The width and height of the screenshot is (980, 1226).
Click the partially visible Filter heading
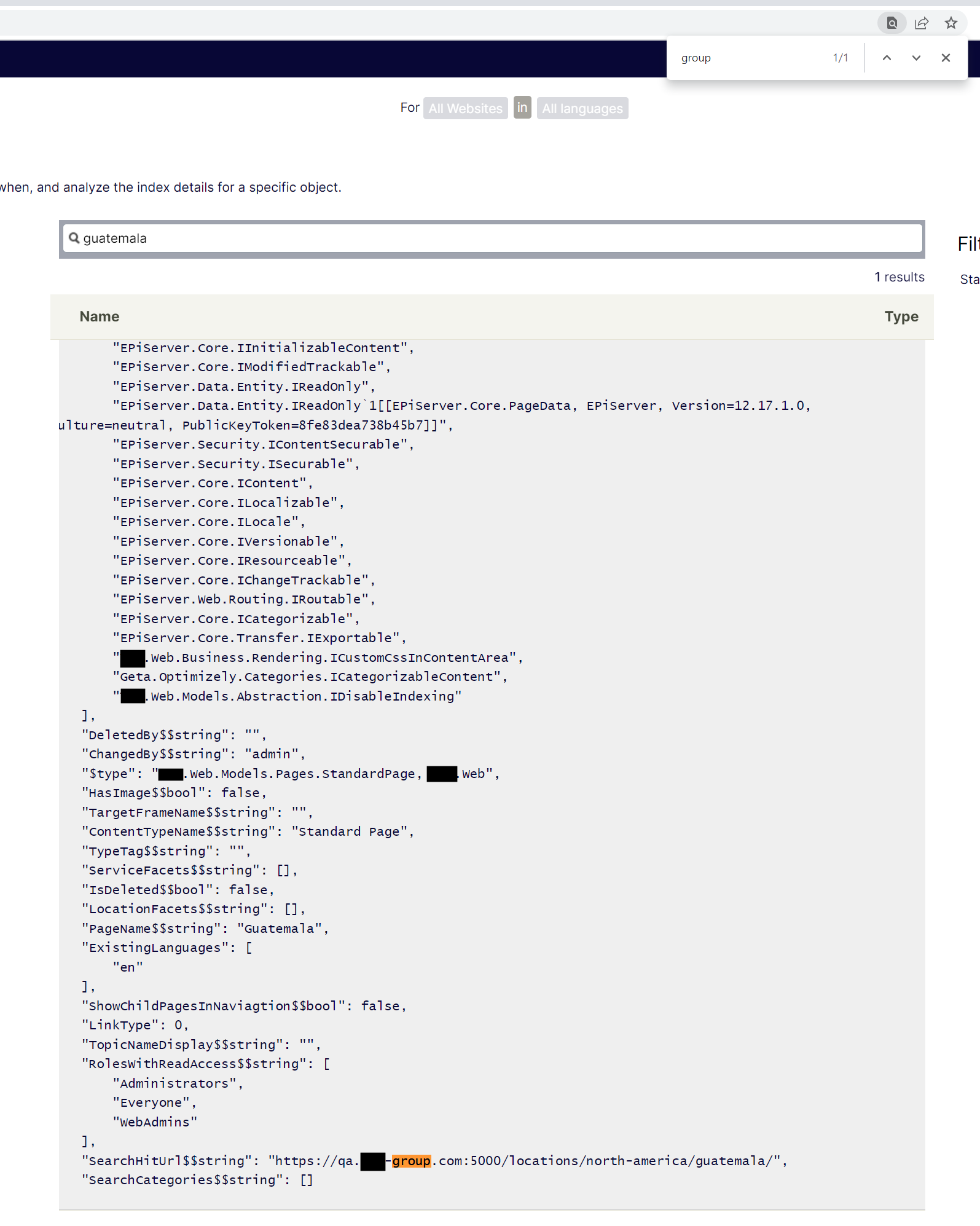click(968, 244)
